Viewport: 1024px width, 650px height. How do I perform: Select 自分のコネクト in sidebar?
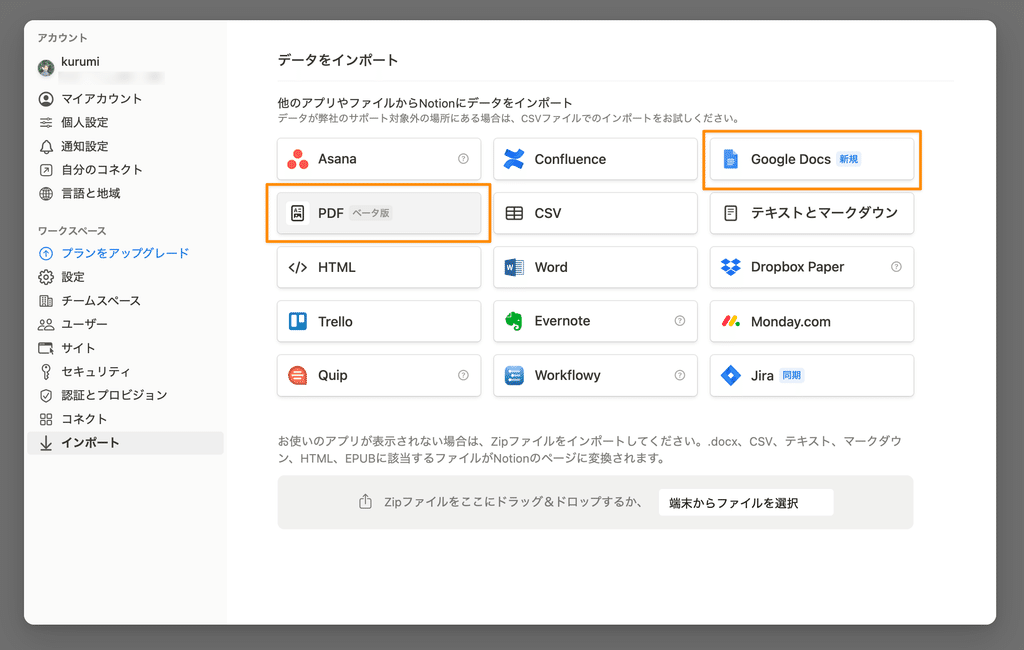[125, 170]
